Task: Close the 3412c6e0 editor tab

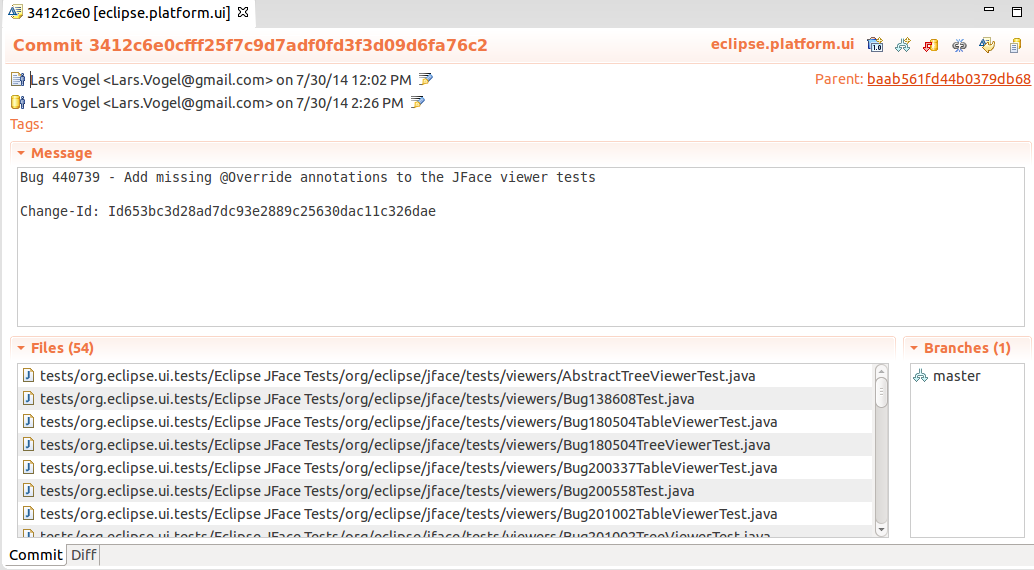Action: pos(243,12)
